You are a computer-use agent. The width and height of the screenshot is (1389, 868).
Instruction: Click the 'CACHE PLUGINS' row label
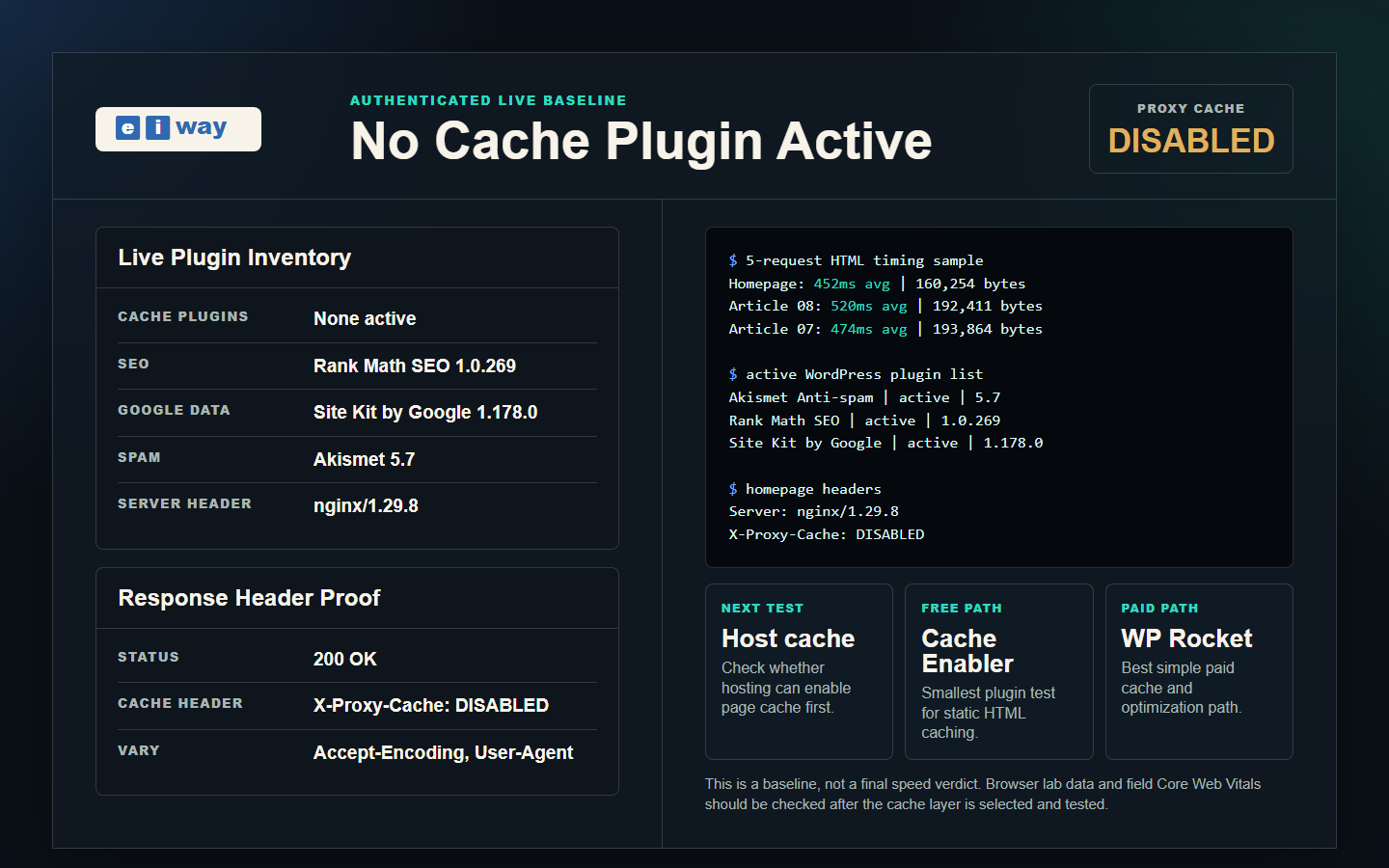pyautogui.click(x=183, y=316)
